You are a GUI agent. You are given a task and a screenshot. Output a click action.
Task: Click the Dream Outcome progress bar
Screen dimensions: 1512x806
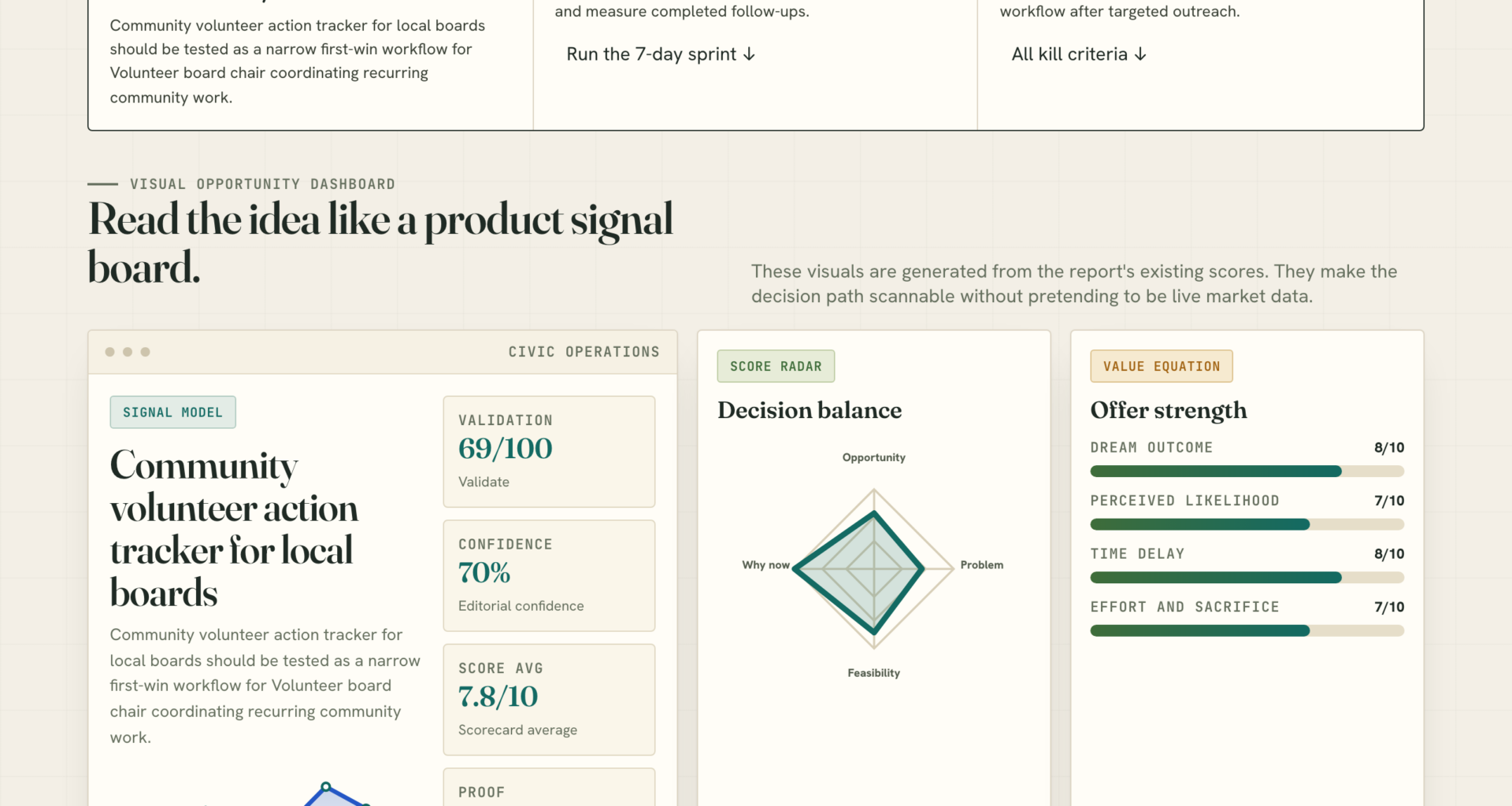tap(1247, 471)
